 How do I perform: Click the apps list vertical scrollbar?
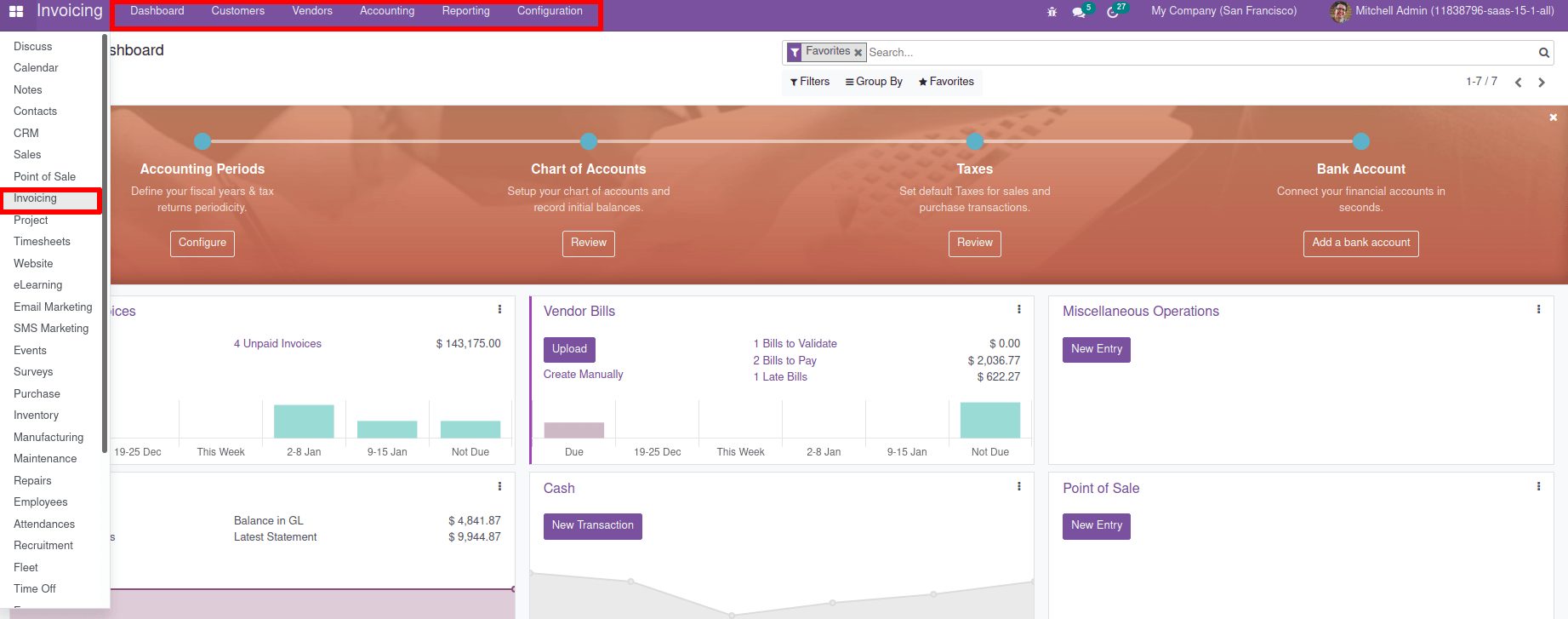click(105, 243)
